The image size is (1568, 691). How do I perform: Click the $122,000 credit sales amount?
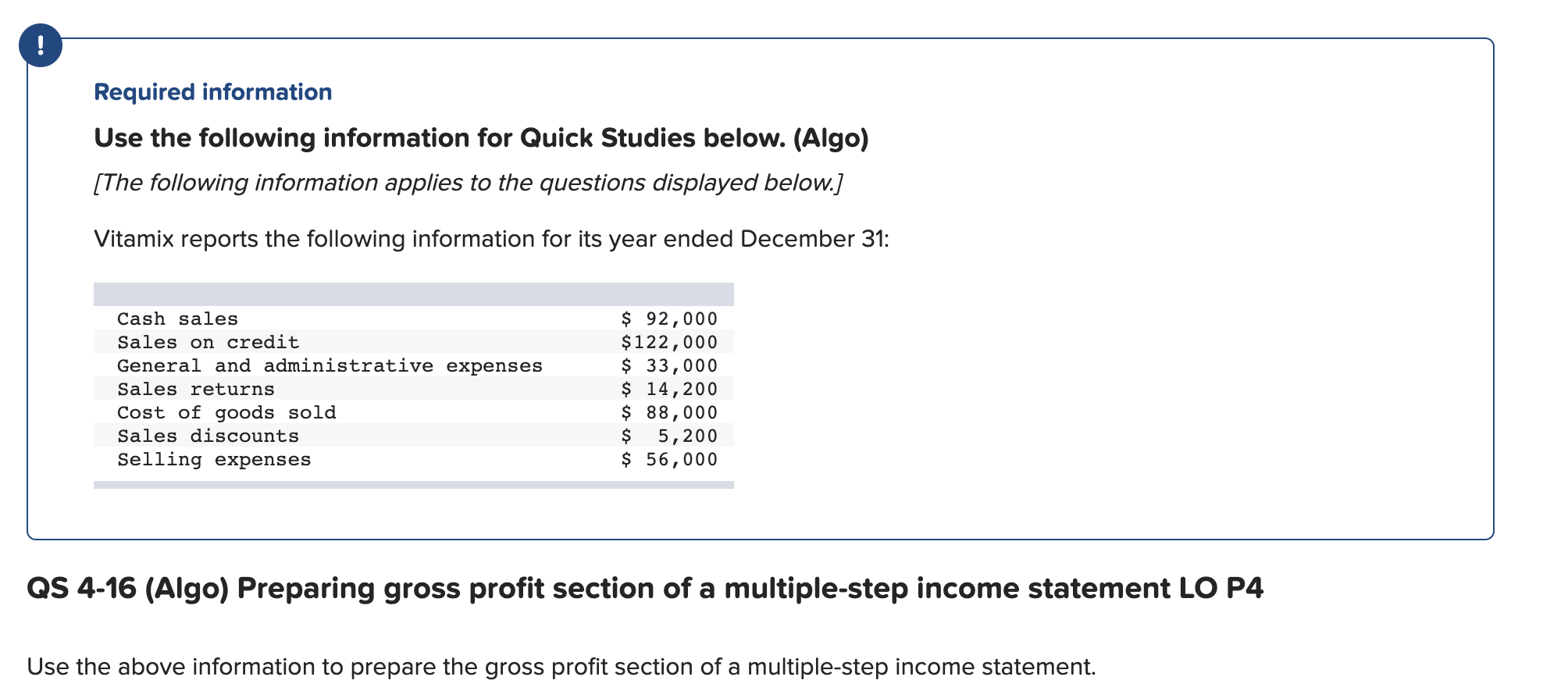(x=669, y=342)
